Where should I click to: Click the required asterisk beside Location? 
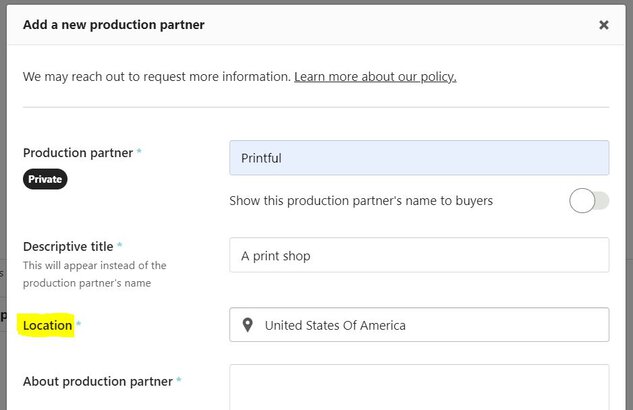79,323
